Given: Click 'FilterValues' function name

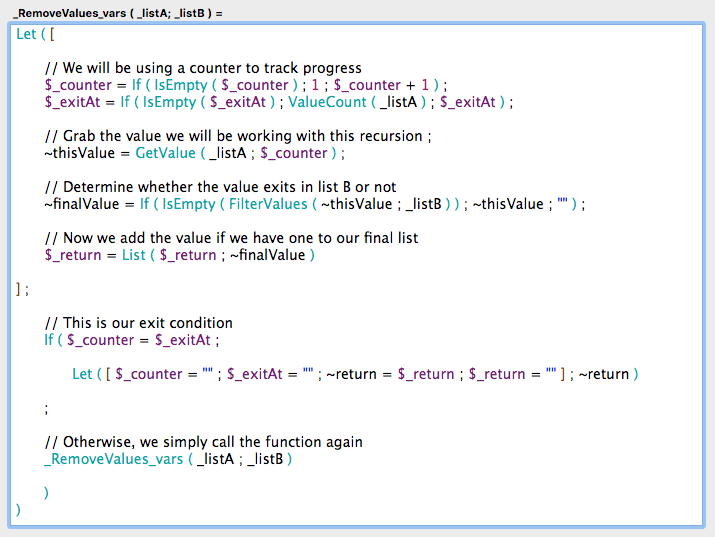Looking at the screenshot, I should click(x=268, y=204).
